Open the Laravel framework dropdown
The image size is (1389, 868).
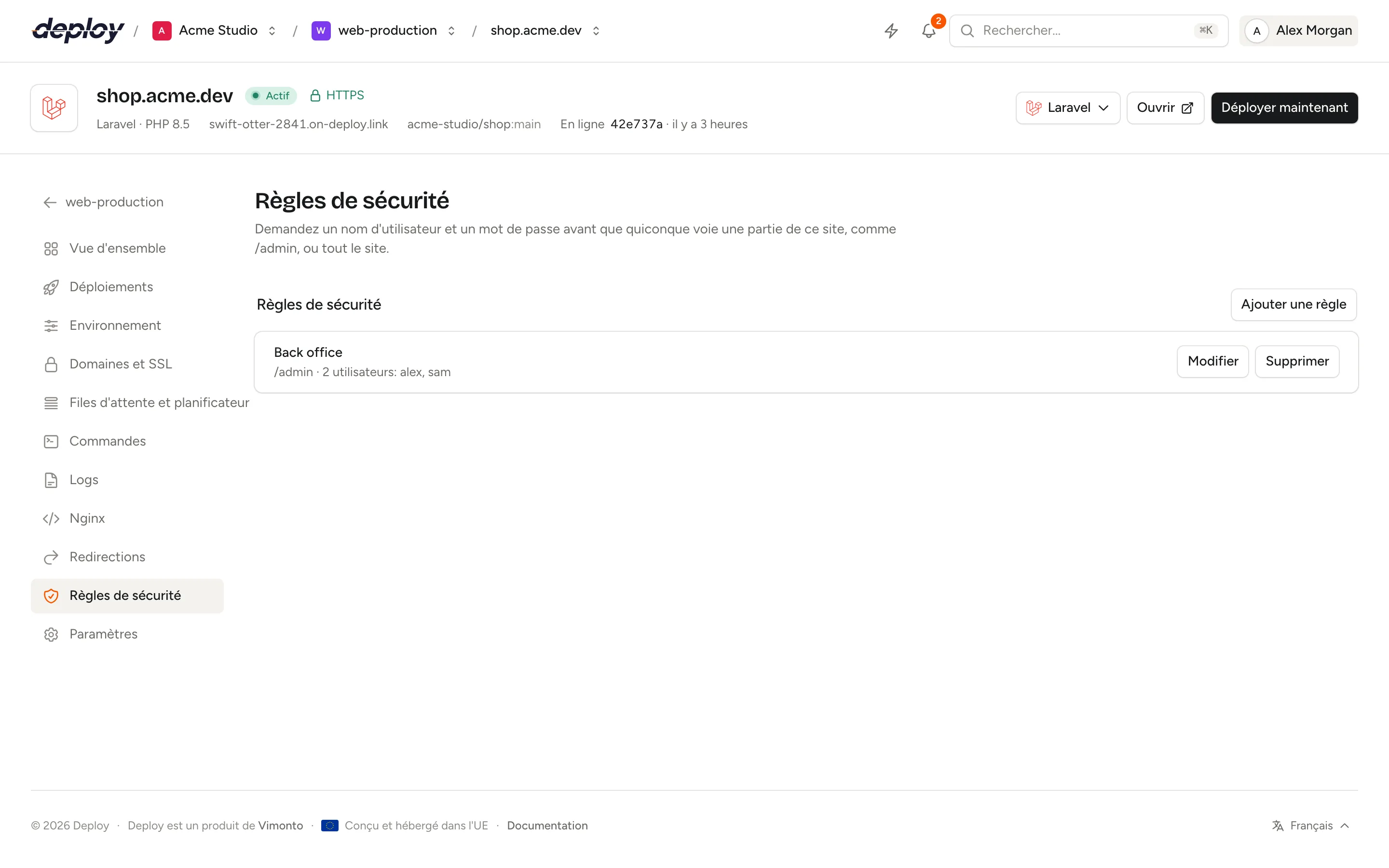coord(1068,108)
